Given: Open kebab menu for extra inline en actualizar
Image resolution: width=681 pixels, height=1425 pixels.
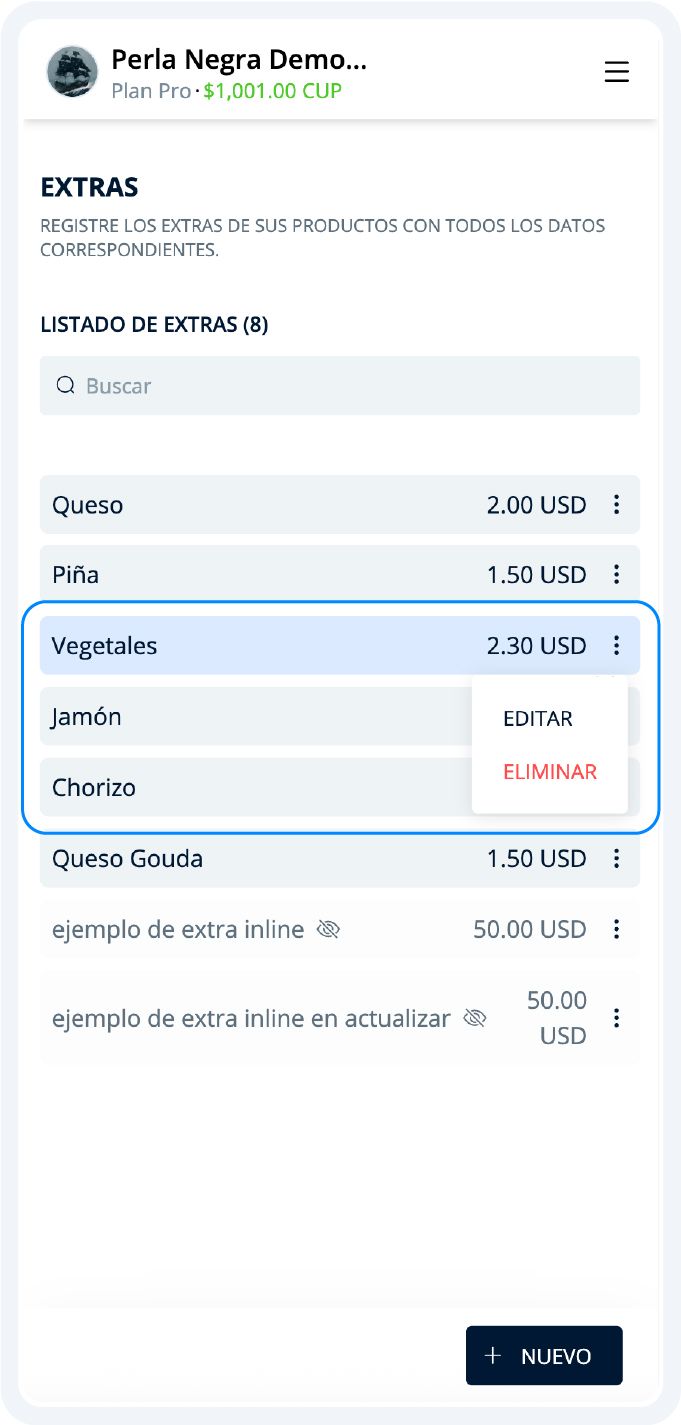Looking at the screenshot, I should (617, 1018).
